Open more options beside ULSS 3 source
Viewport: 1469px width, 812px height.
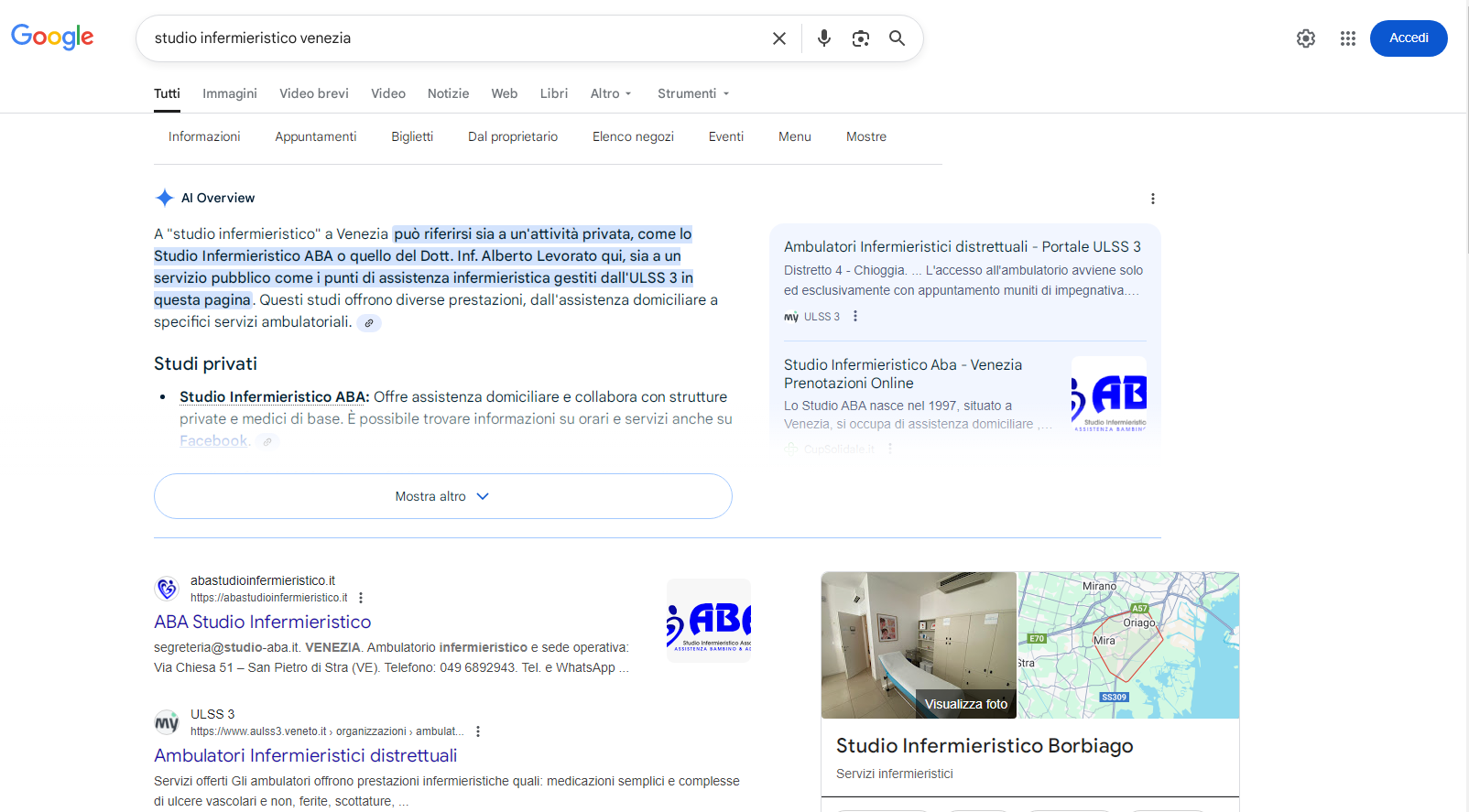(855, 317)
